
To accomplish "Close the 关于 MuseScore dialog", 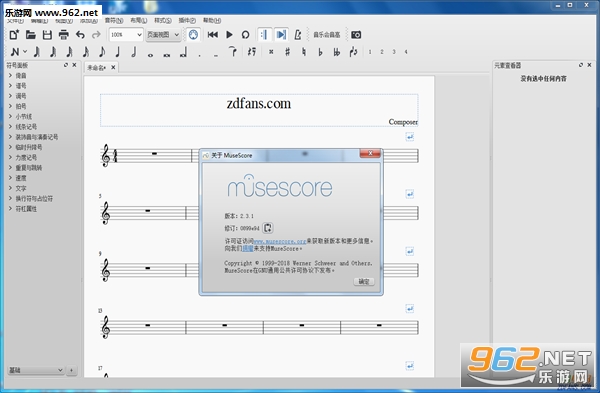I will tap(370, 153).
